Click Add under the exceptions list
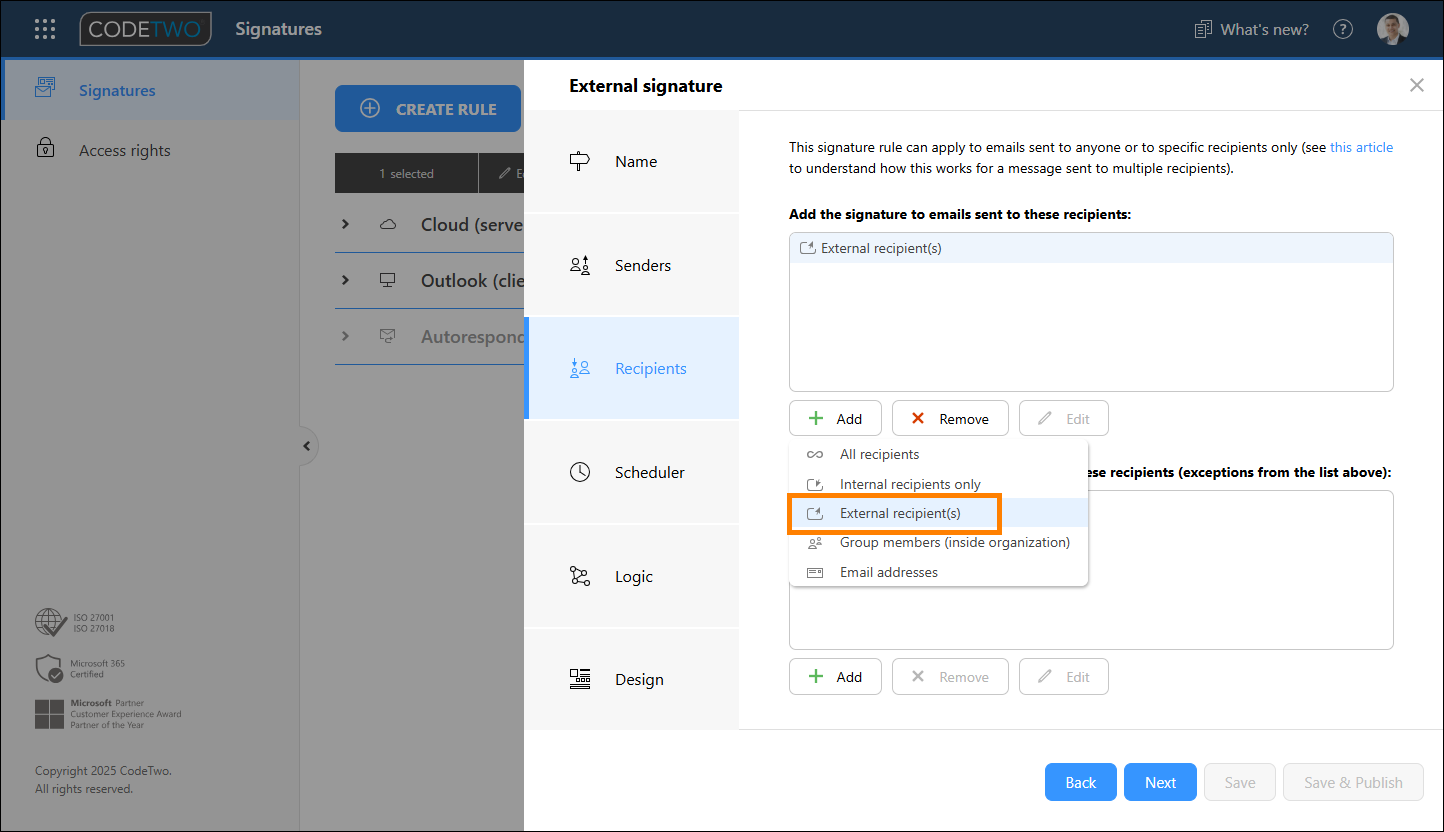The height and width of the screenshot is (832, 1444). tap(835, 676)
